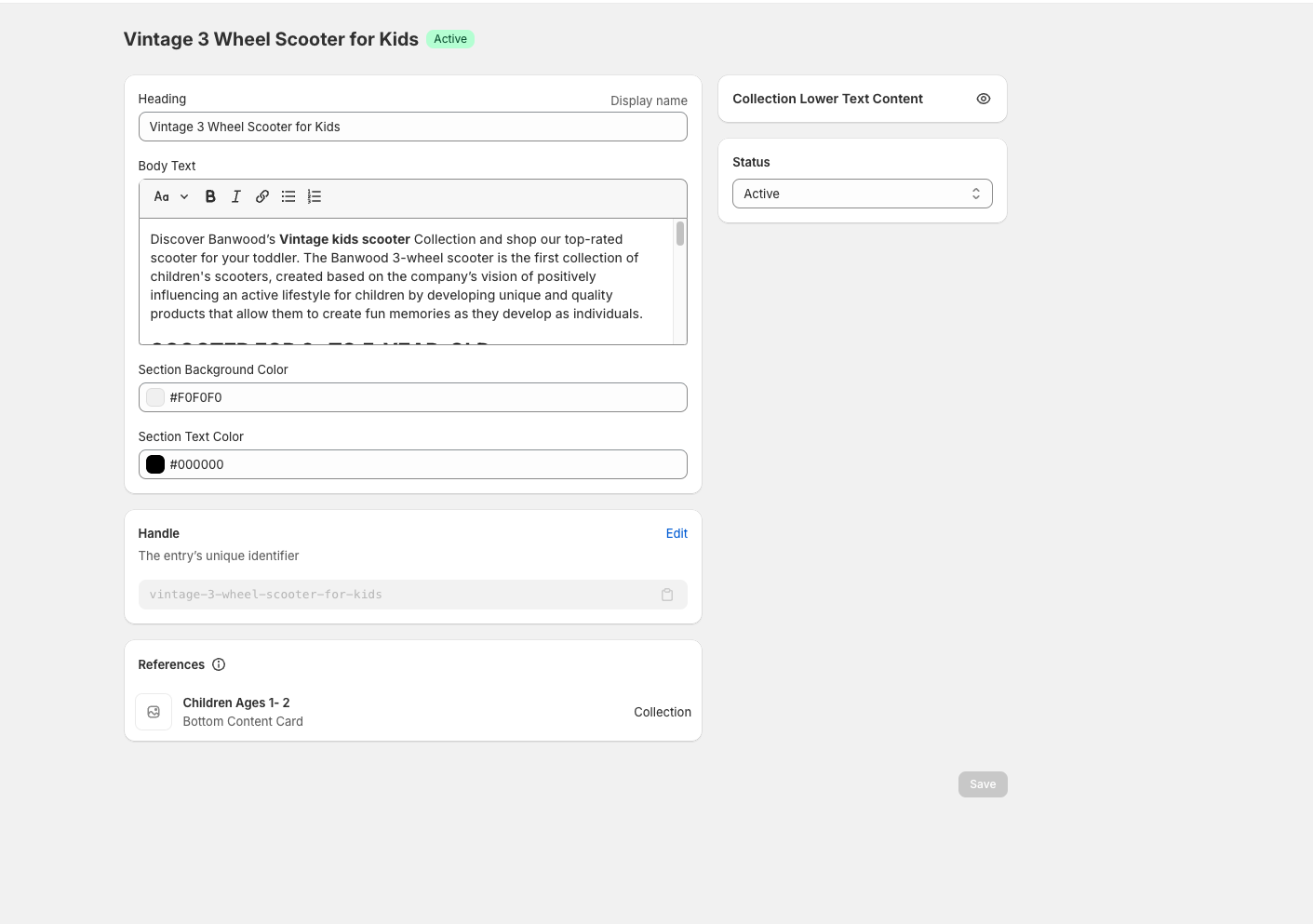Add a numbered list in Body Text
This screenshot has width=1313, height=924.
tap(315, 196)
